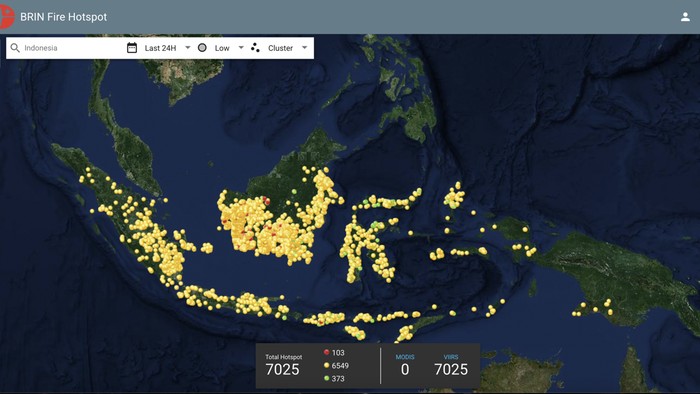This screenshot has width=700, height=394.
Task: Select the Cluster display label
Action: tap(280, 48)
